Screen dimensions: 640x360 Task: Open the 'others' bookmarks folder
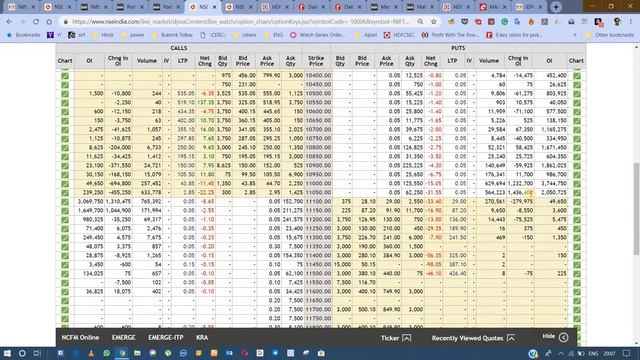[244, 35]
